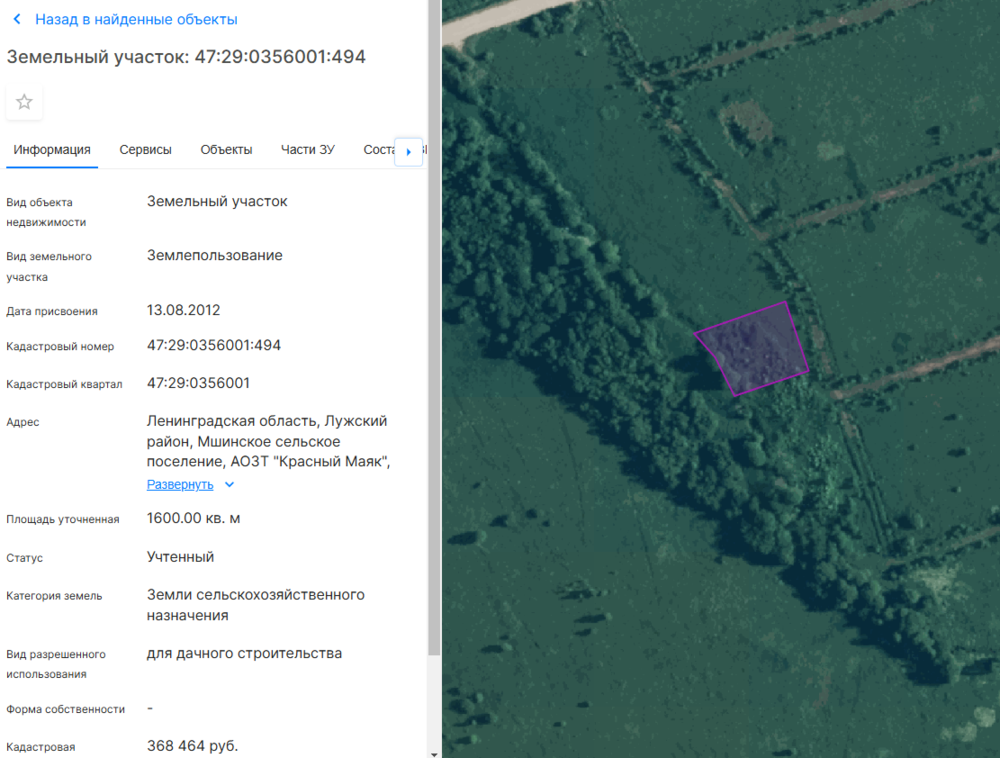
Task: Click the back arrow chevron icon
Action: click(17, 20)
